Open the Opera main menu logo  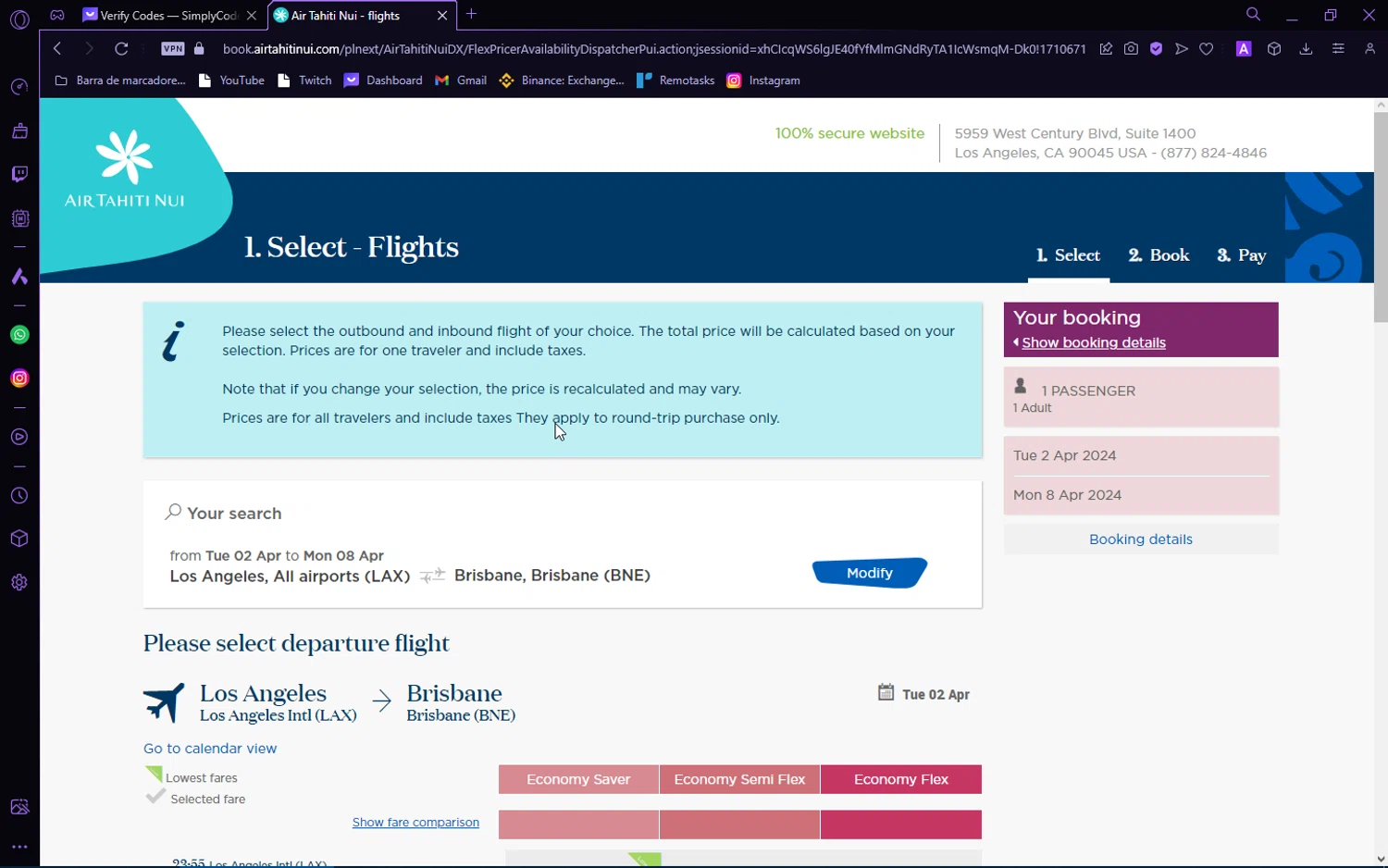pos(19,19)
